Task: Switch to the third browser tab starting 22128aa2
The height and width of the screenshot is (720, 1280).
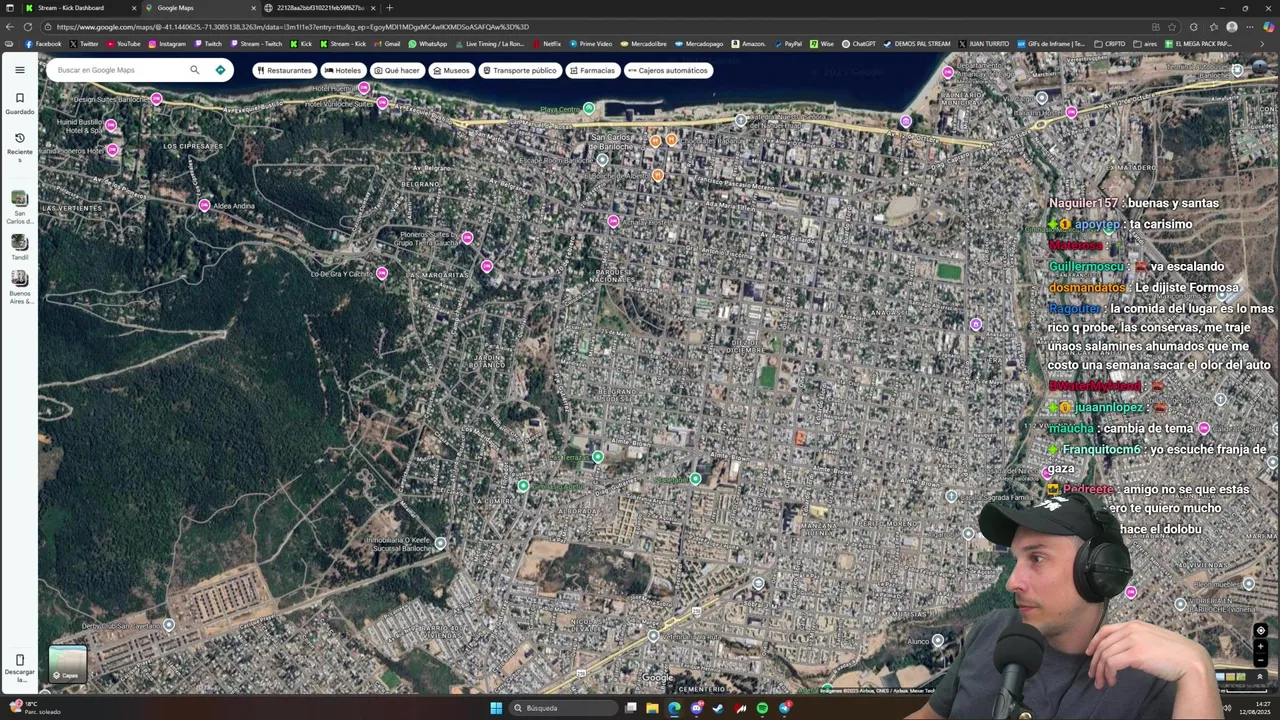Action: pos(318,8)
